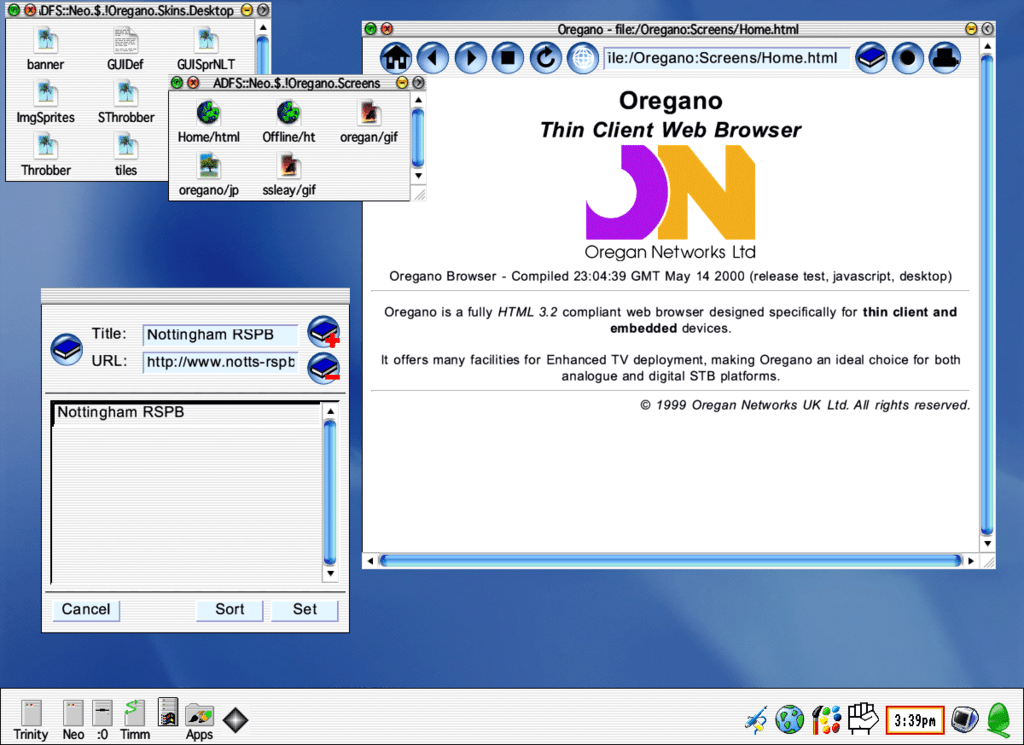Image resolution: width=1024 pixels, height=745 pixels.
Task: Click Skins.Desktop window scroll up arrow
Action: coord(263,27)
